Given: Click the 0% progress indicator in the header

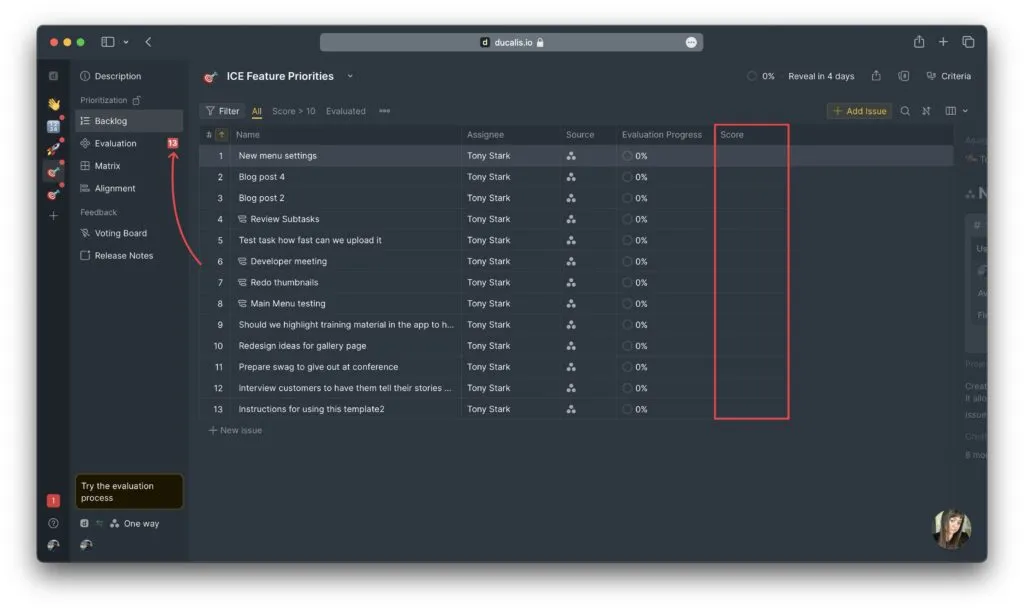Looking at the screenshot, I should coord(761,76).
